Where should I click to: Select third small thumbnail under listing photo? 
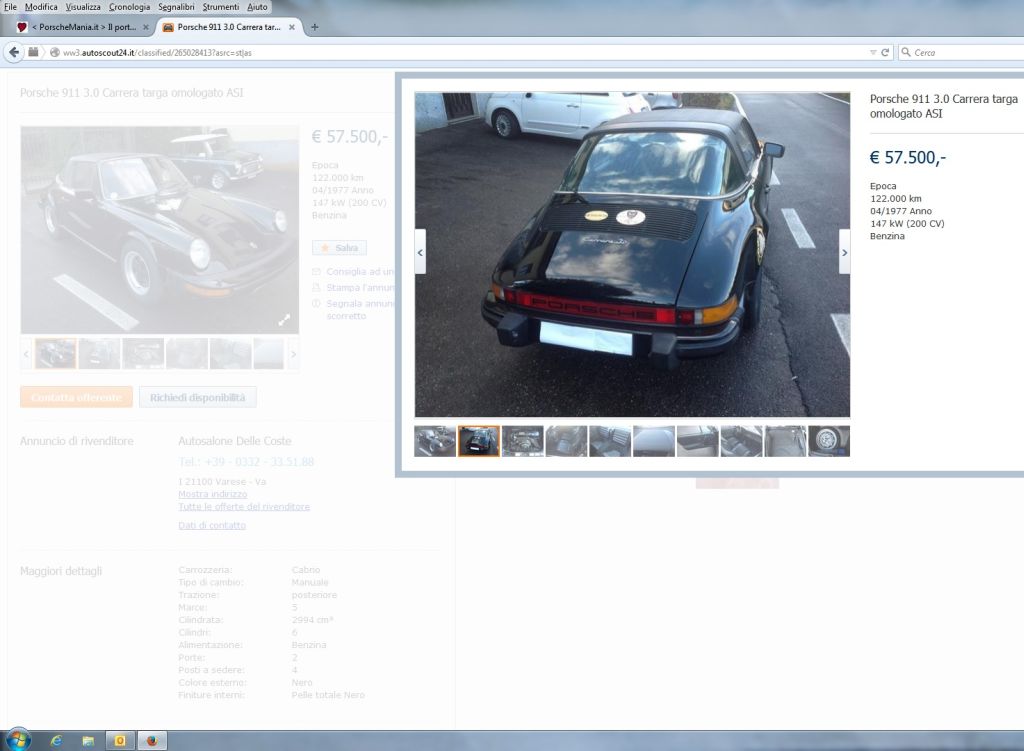point(143,353)
